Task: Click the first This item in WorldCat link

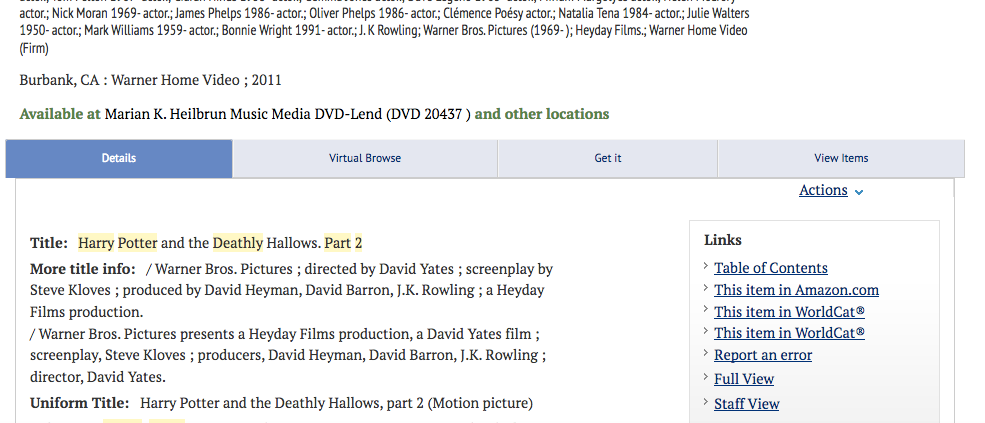Action: (789, 312)
